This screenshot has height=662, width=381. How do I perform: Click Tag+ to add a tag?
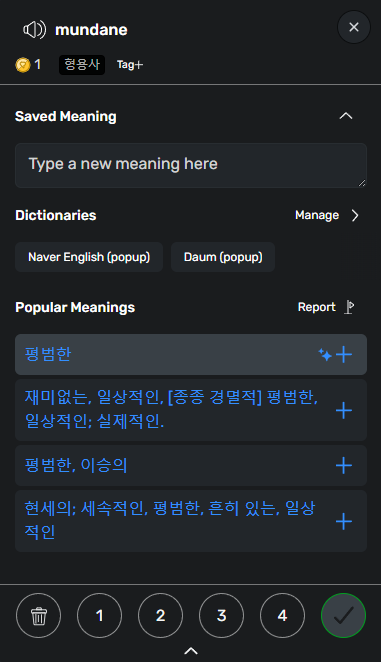[x=130, y=65]
